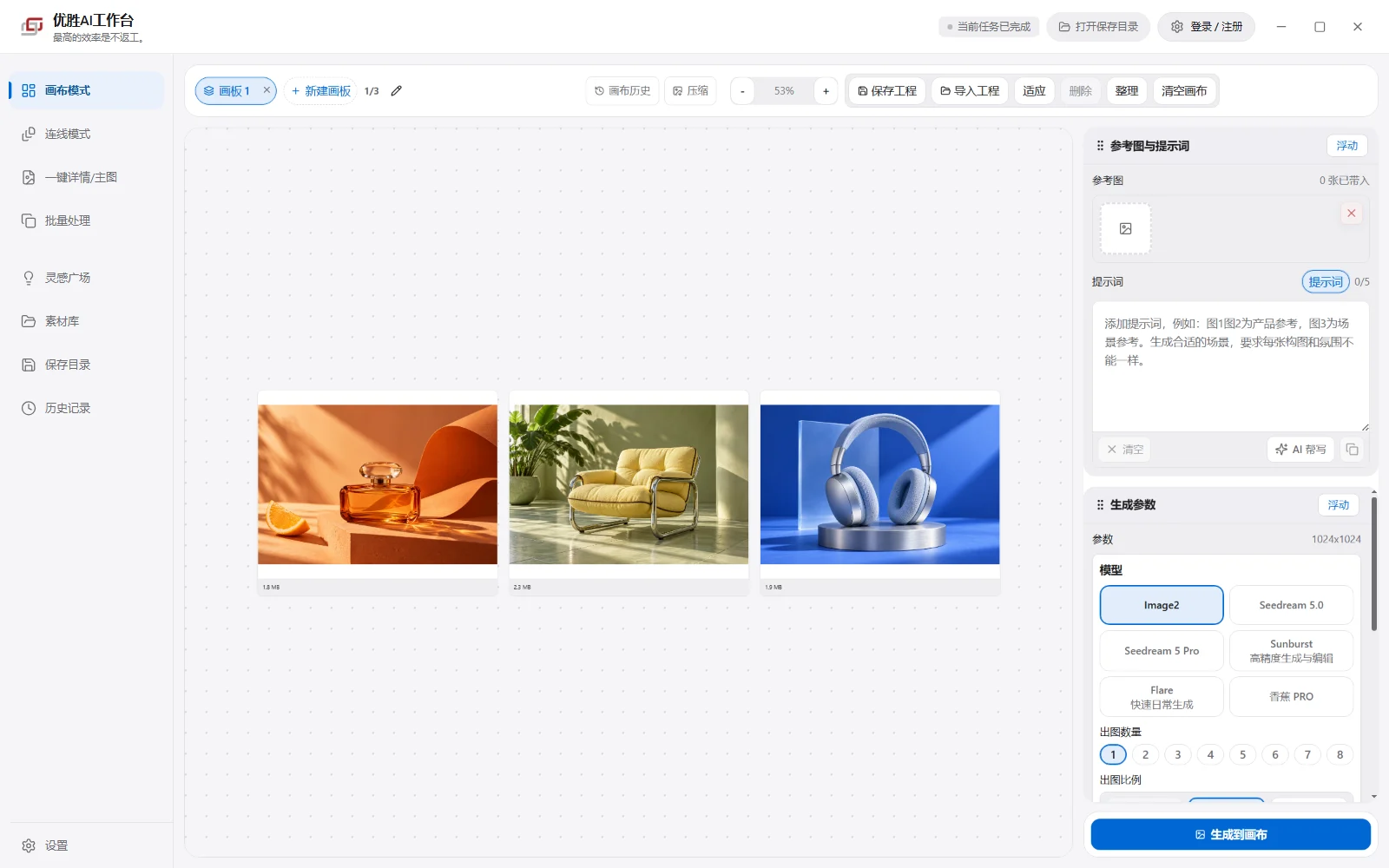The width and height of the screenshot is (1389, 868).
Task: Click 导入工程 to import project
Action: [x=970, y=90]
